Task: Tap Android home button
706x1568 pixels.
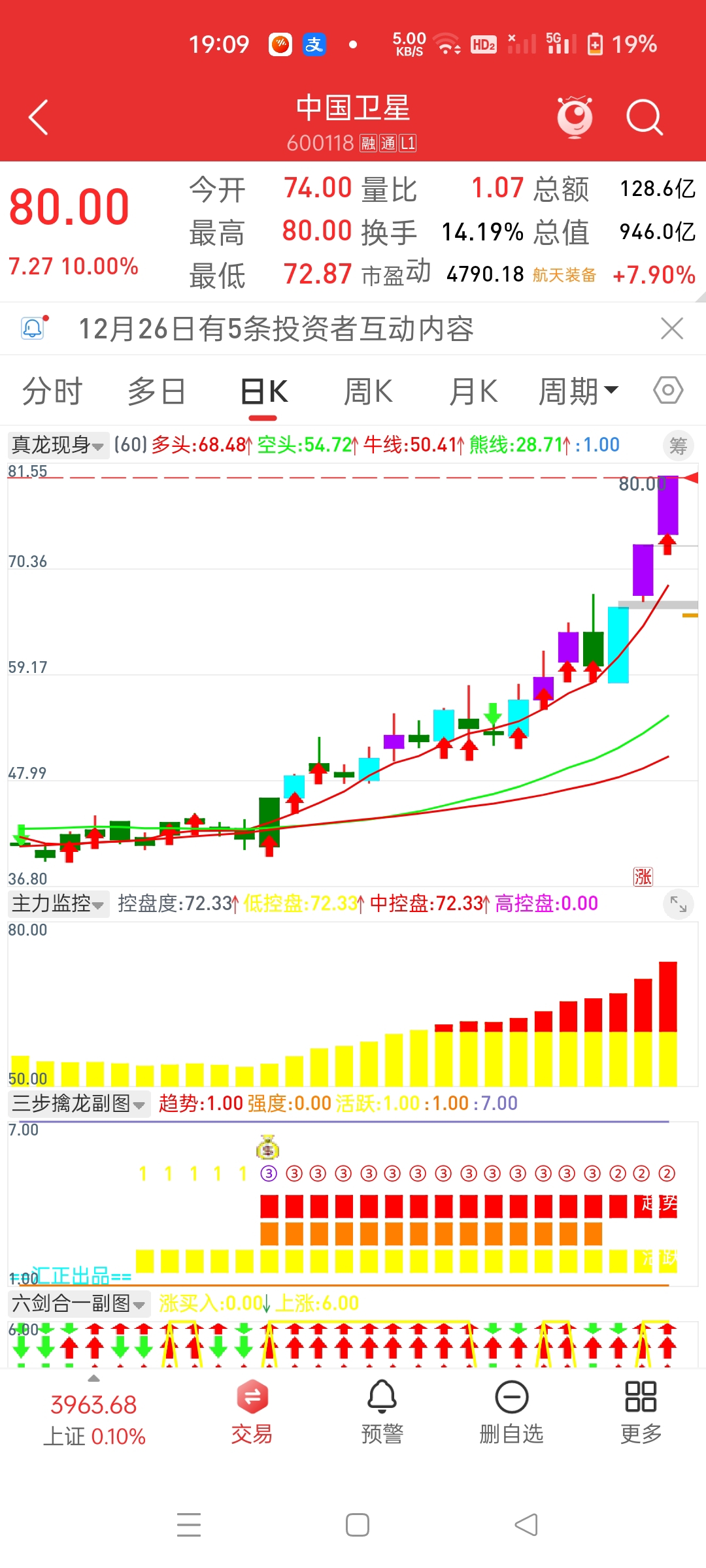Action: pyautogui.click(x=358, y=1525)
